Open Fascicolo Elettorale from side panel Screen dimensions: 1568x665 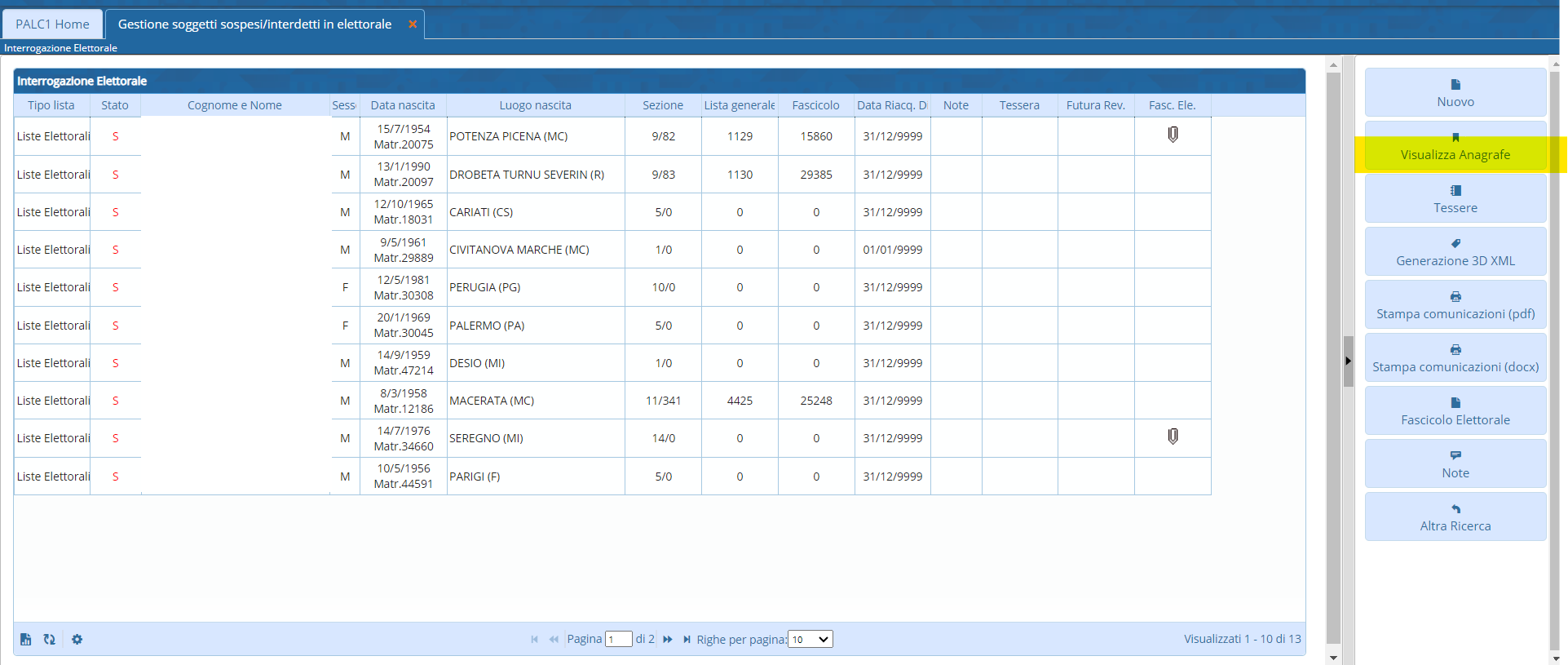[1455, 411]
